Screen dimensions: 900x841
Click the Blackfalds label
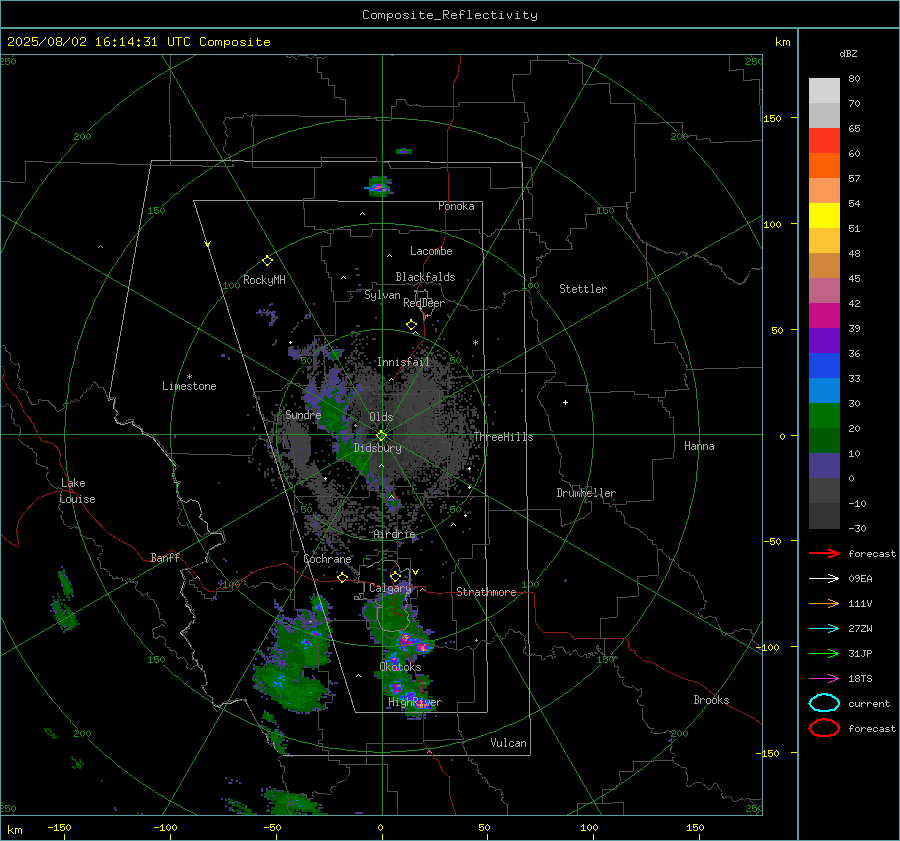[x=425, y=277]
